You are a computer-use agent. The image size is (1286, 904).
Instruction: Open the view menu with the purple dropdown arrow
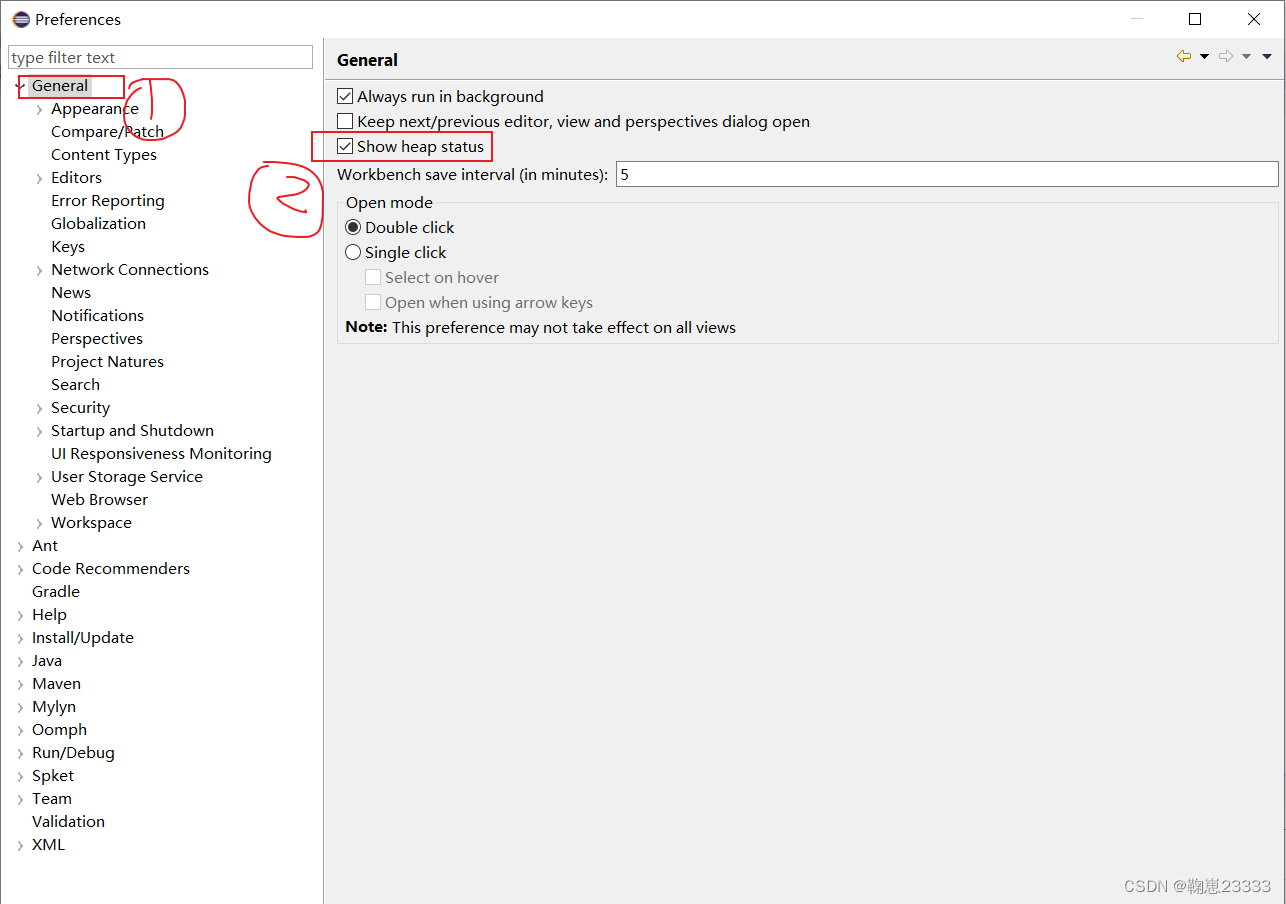(x=1267, y=56)
